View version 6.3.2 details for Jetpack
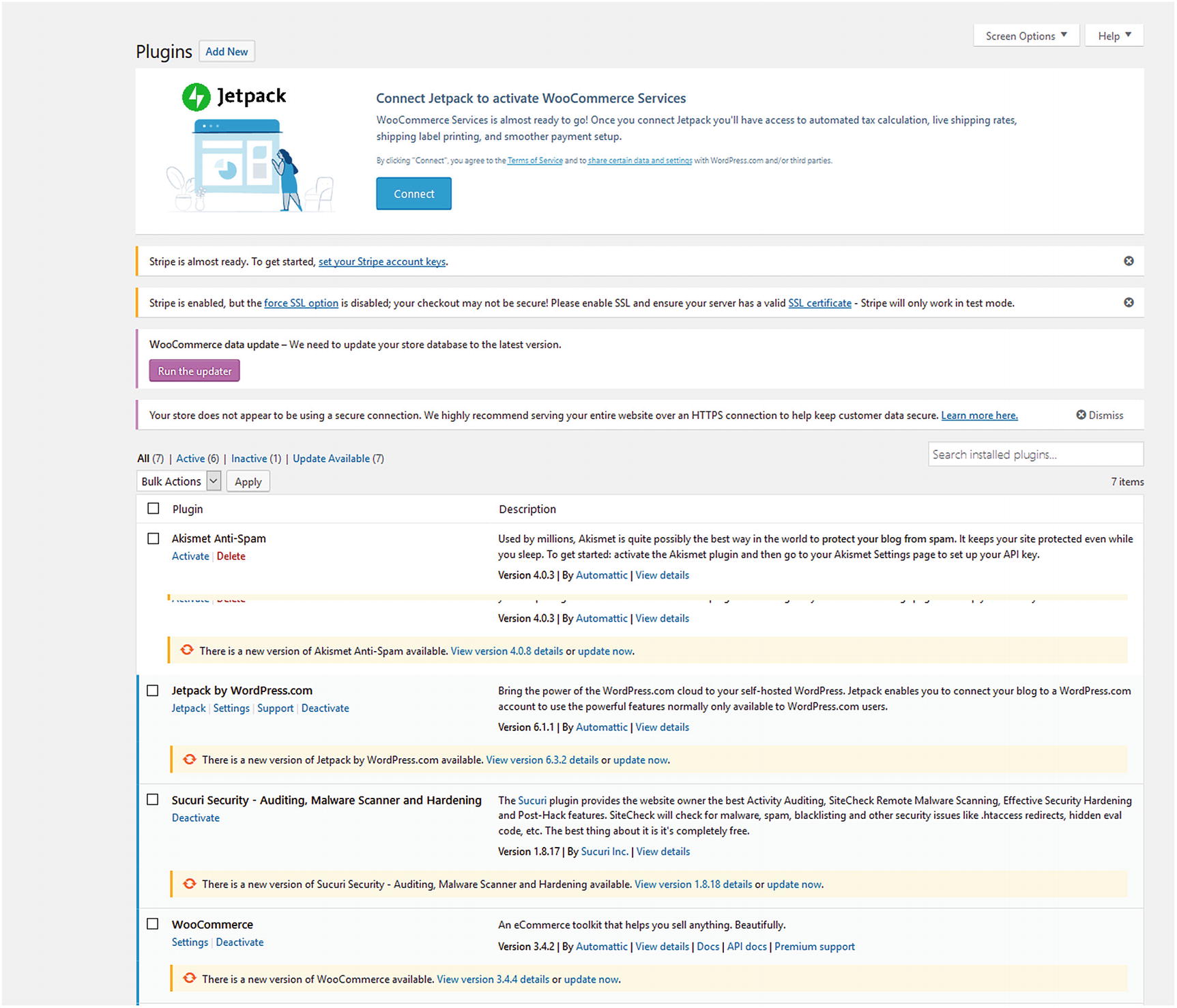Viewport: 1177px width, 1008px height. pos(542,760)
